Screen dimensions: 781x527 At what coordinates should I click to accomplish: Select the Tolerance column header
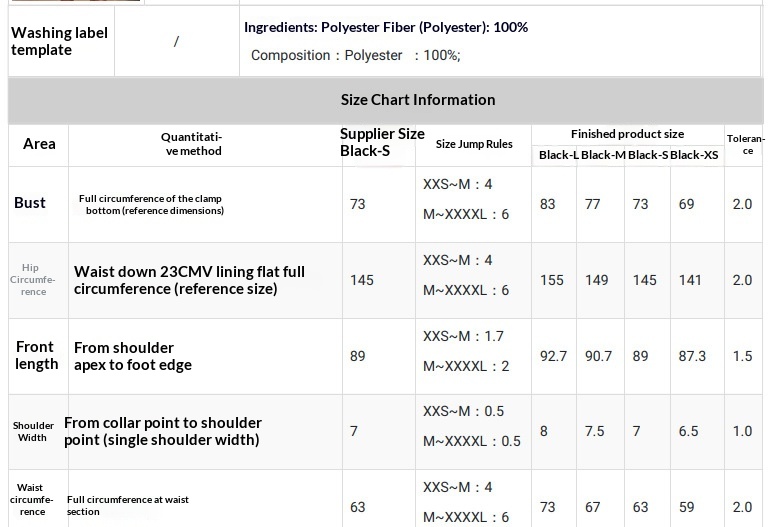point(746,144)
